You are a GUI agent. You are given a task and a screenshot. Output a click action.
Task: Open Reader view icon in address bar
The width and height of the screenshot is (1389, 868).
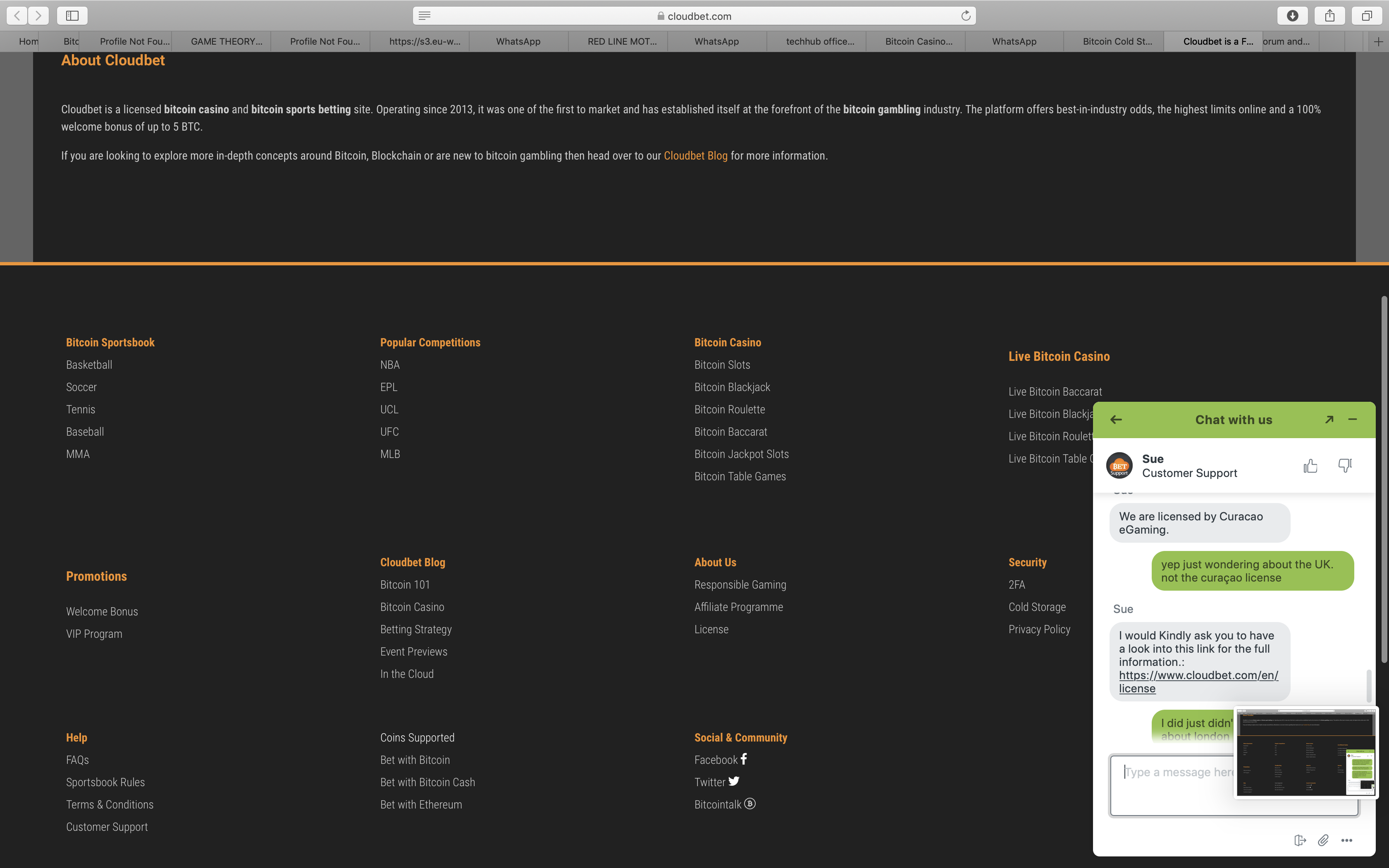click(x=424, y=16)
